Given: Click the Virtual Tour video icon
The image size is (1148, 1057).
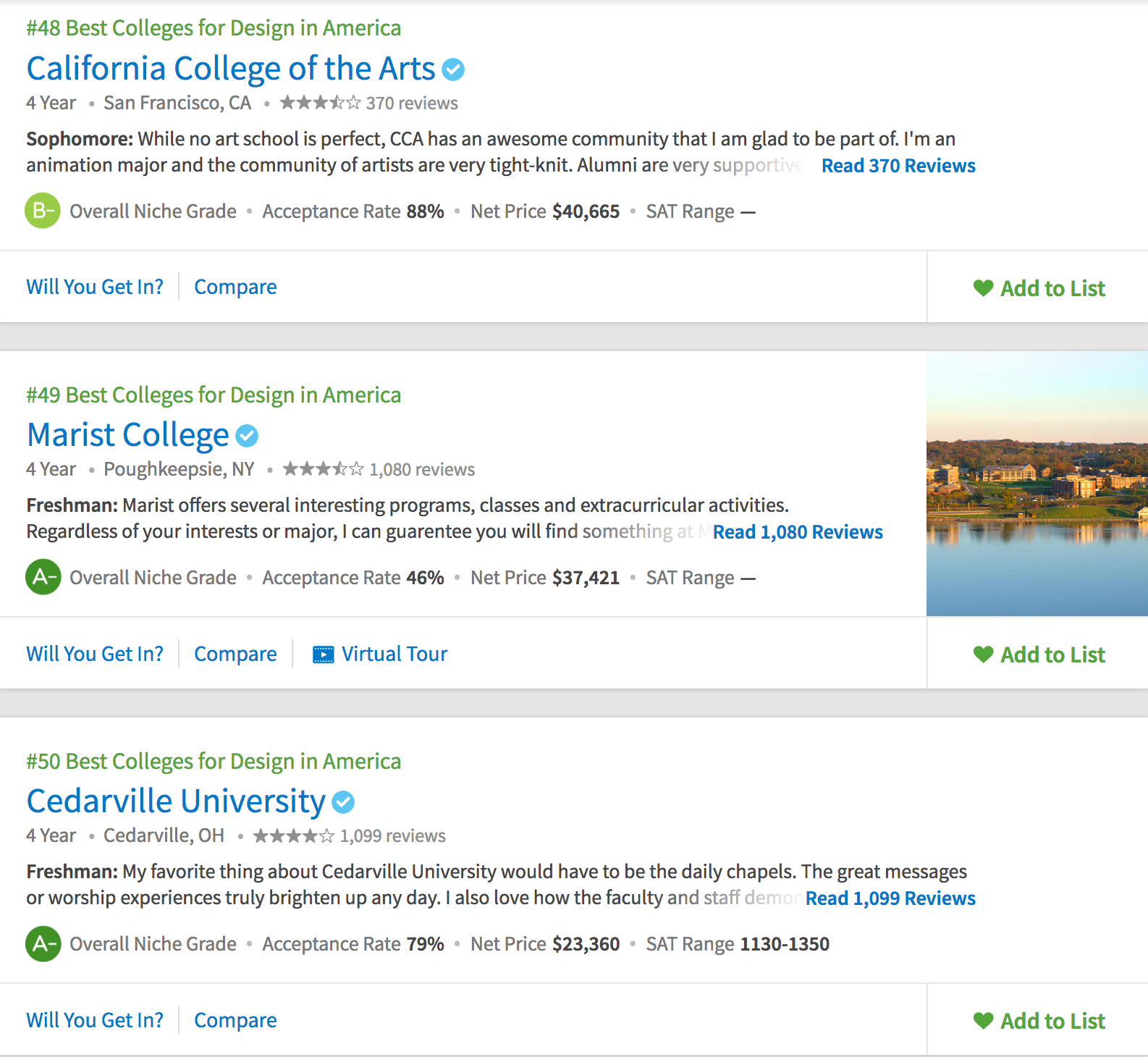Looking at the screenshot, I should click(323, 654).
